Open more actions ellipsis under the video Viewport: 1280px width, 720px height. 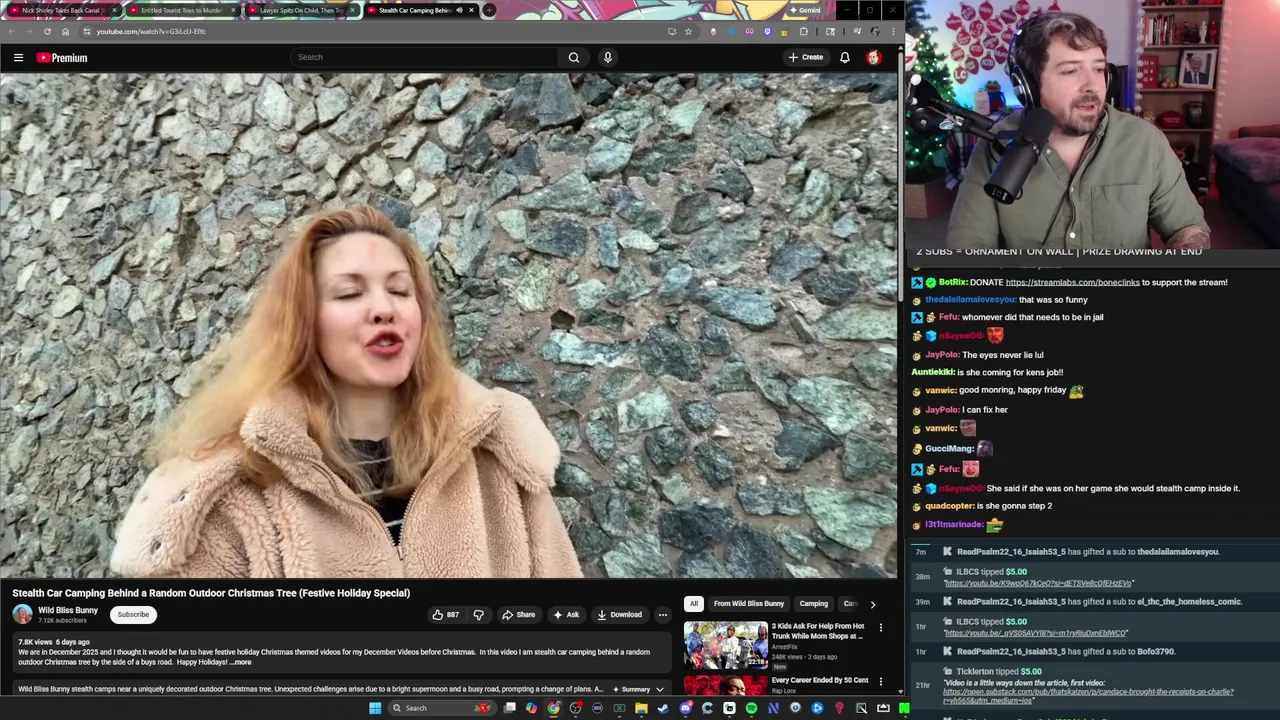click(662, 615)
